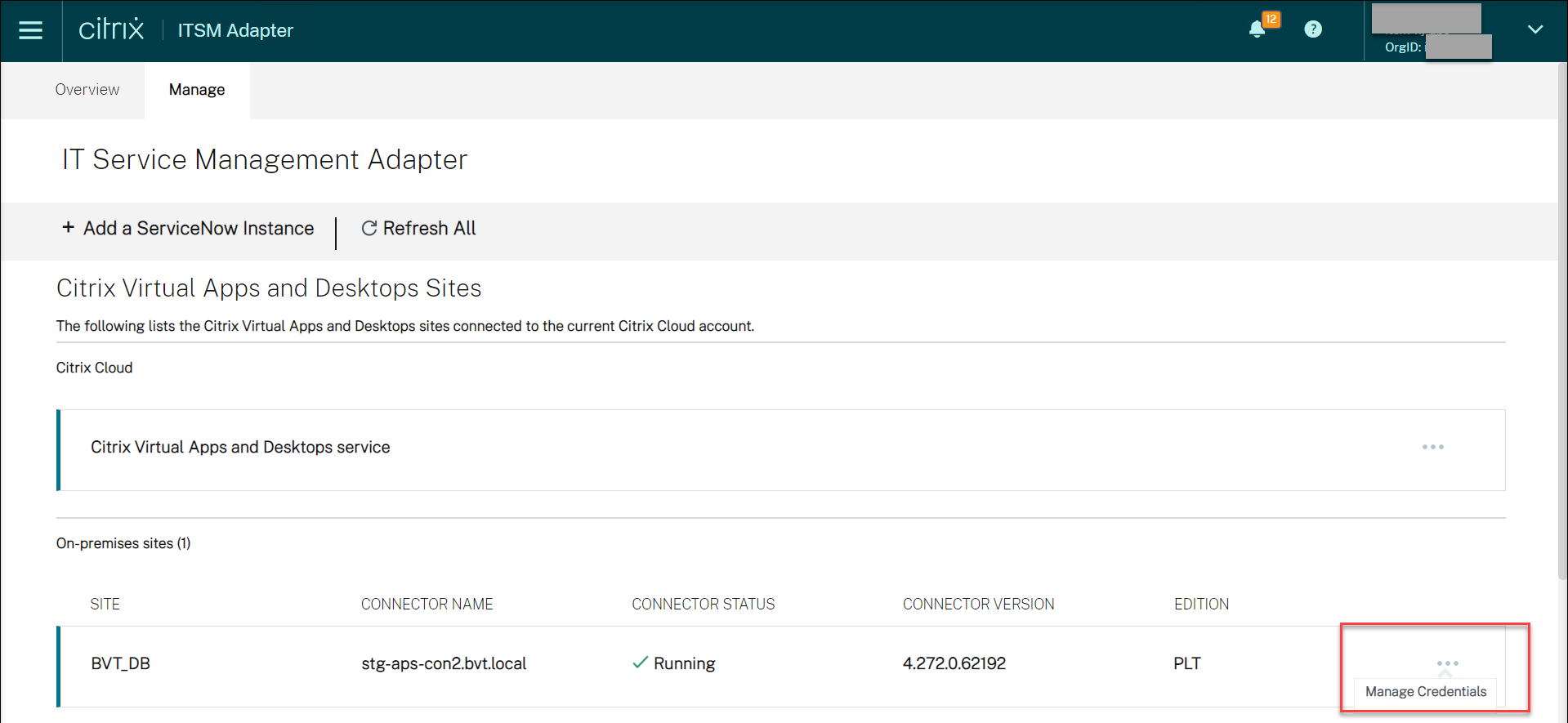Click the EDITION column header
Screen dimensions: 1568x723
[x=1202, y=605]
